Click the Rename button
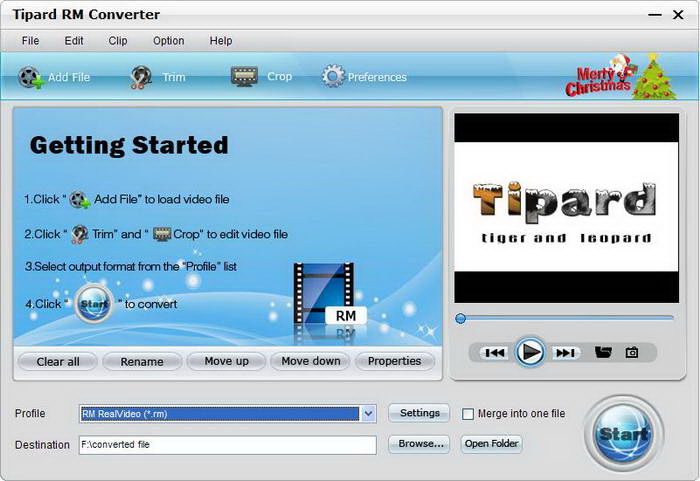The width and height of the screenshot is (700, 481). pos(142,361)
